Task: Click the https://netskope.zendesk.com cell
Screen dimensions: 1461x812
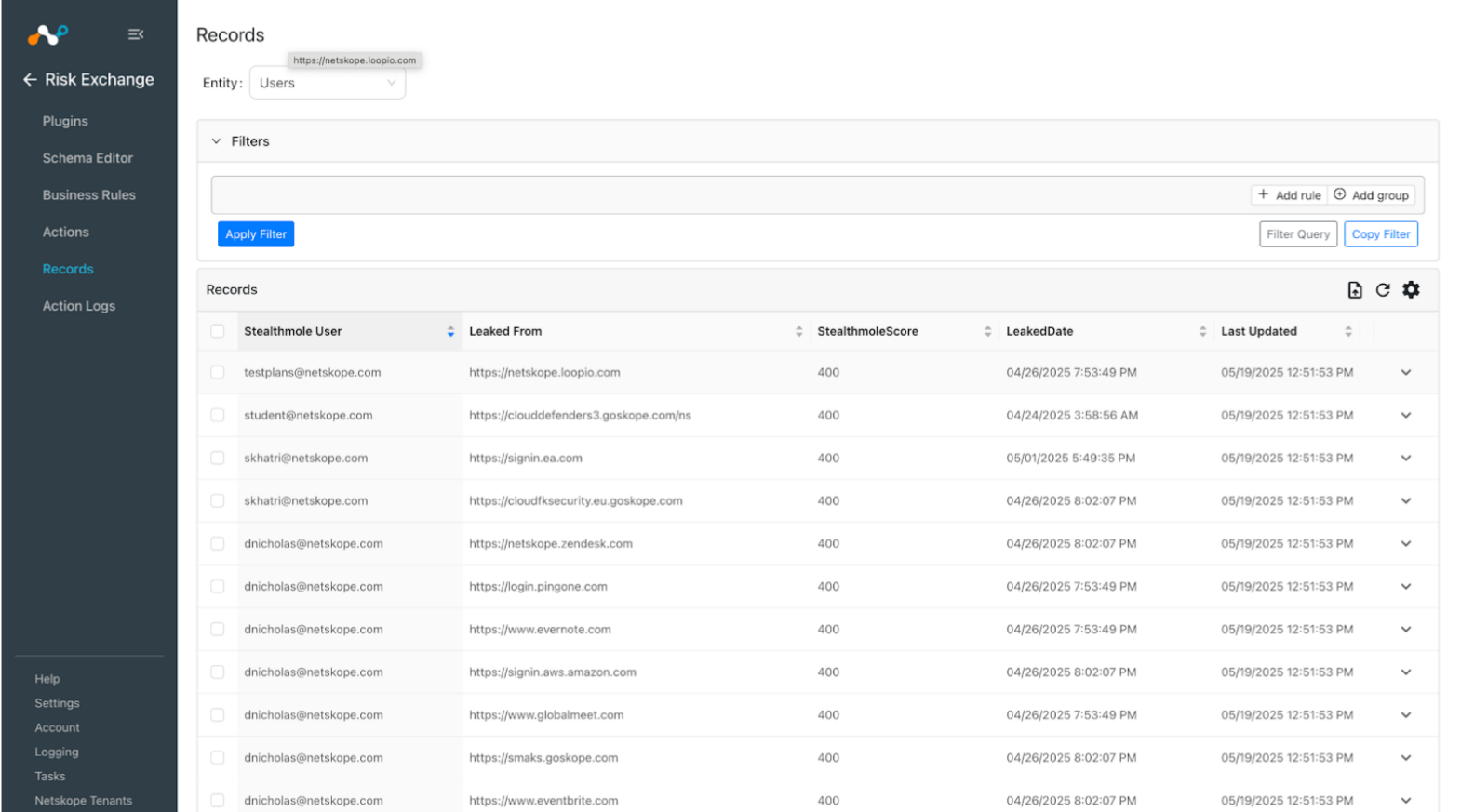Action: [551, 543]
